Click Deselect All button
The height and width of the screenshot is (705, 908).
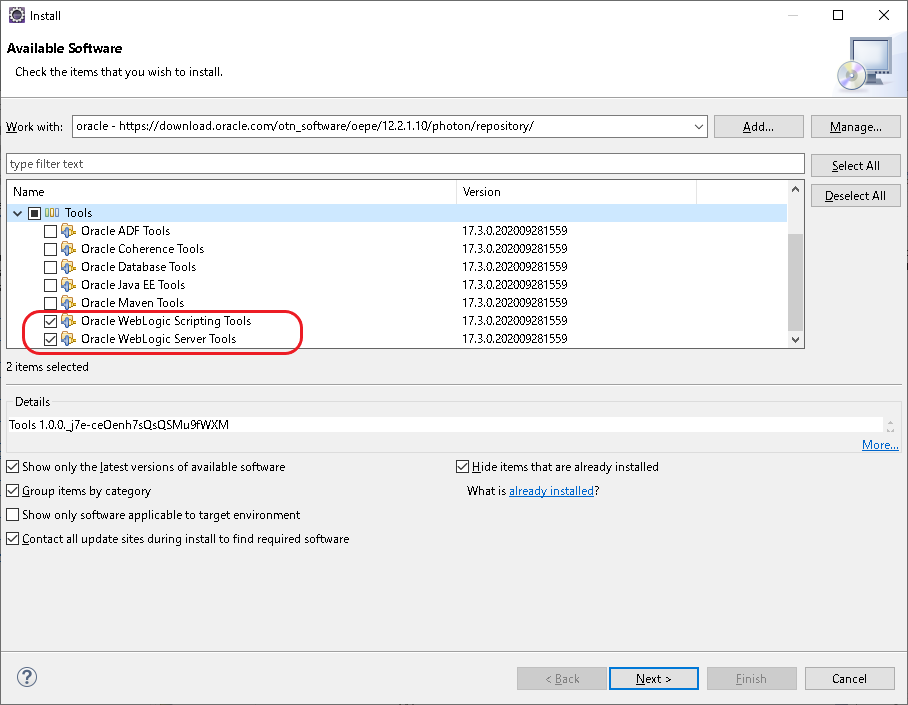pyautogui.click(x=855, y=196)
